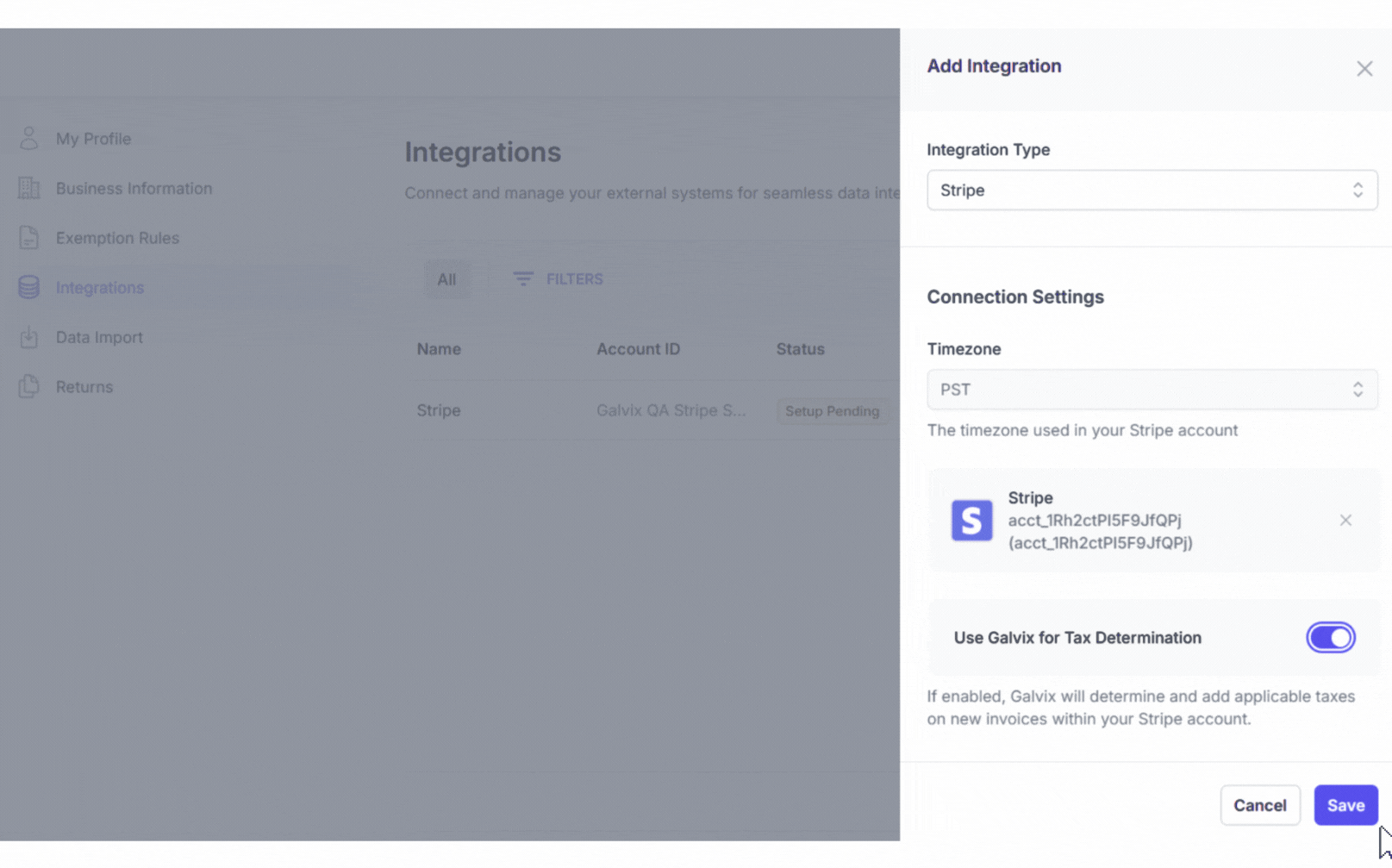Click the Cancel button
The width and height of the screenshot is (1392, 868).
click(1259, 805)
